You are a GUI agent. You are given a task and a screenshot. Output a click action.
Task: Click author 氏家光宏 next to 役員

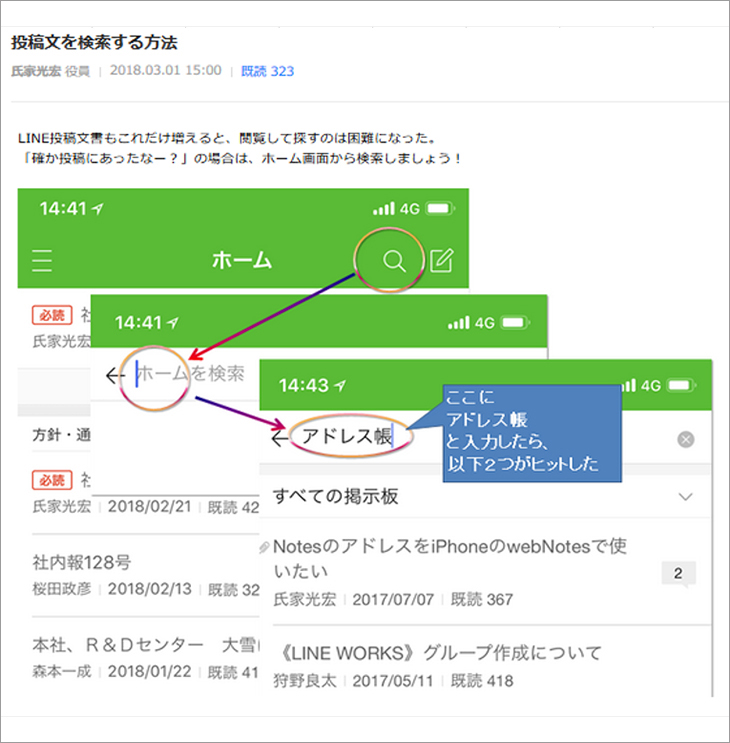pos(35,71)
